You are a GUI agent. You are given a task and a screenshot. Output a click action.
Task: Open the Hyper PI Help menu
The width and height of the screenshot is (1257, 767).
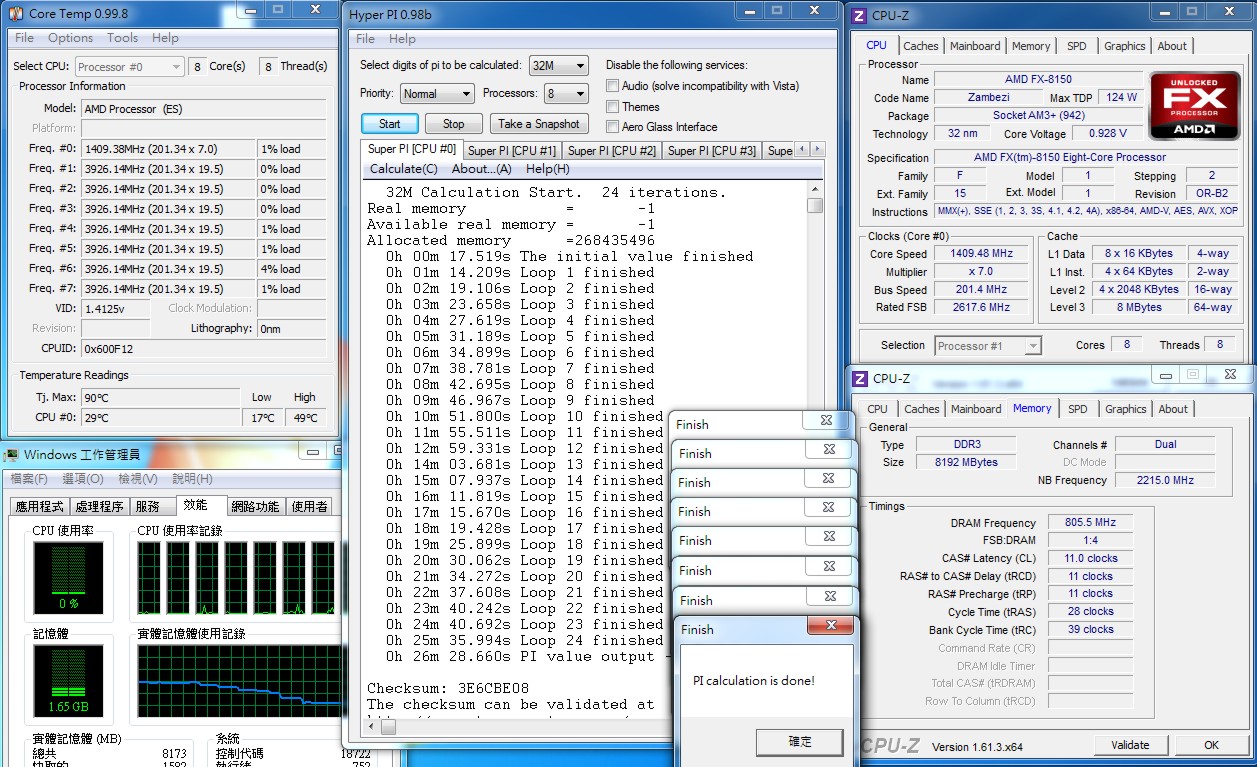pos(402,39)
